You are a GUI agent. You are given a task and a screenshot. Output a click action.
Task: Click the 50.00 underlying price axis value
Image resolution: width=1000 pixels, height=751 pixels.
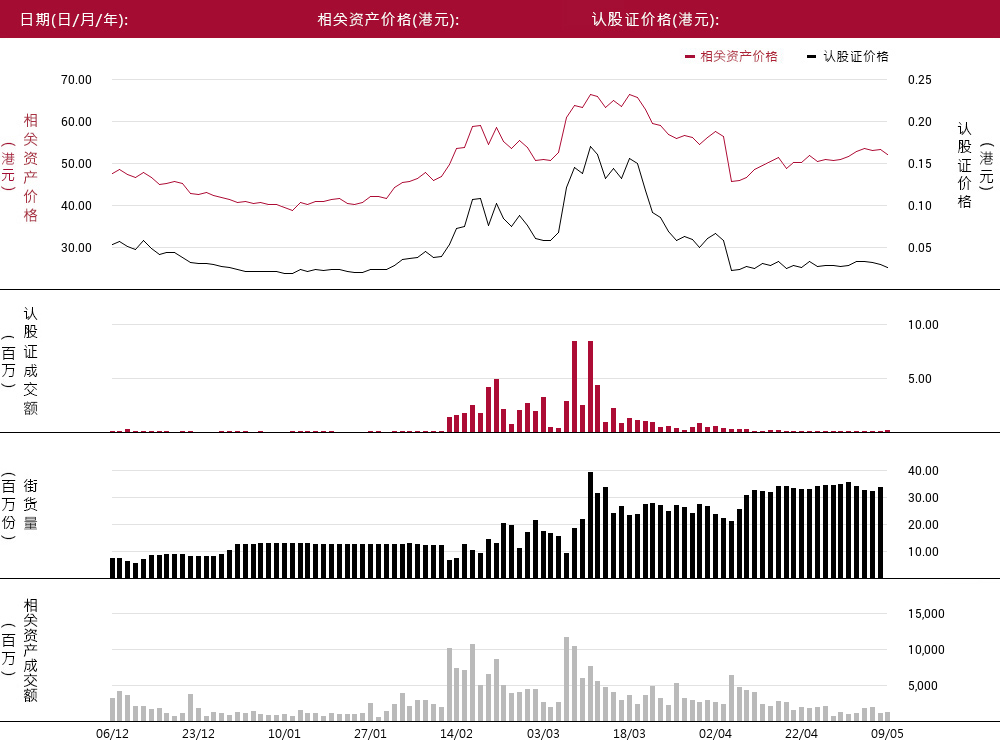point(77,164)
